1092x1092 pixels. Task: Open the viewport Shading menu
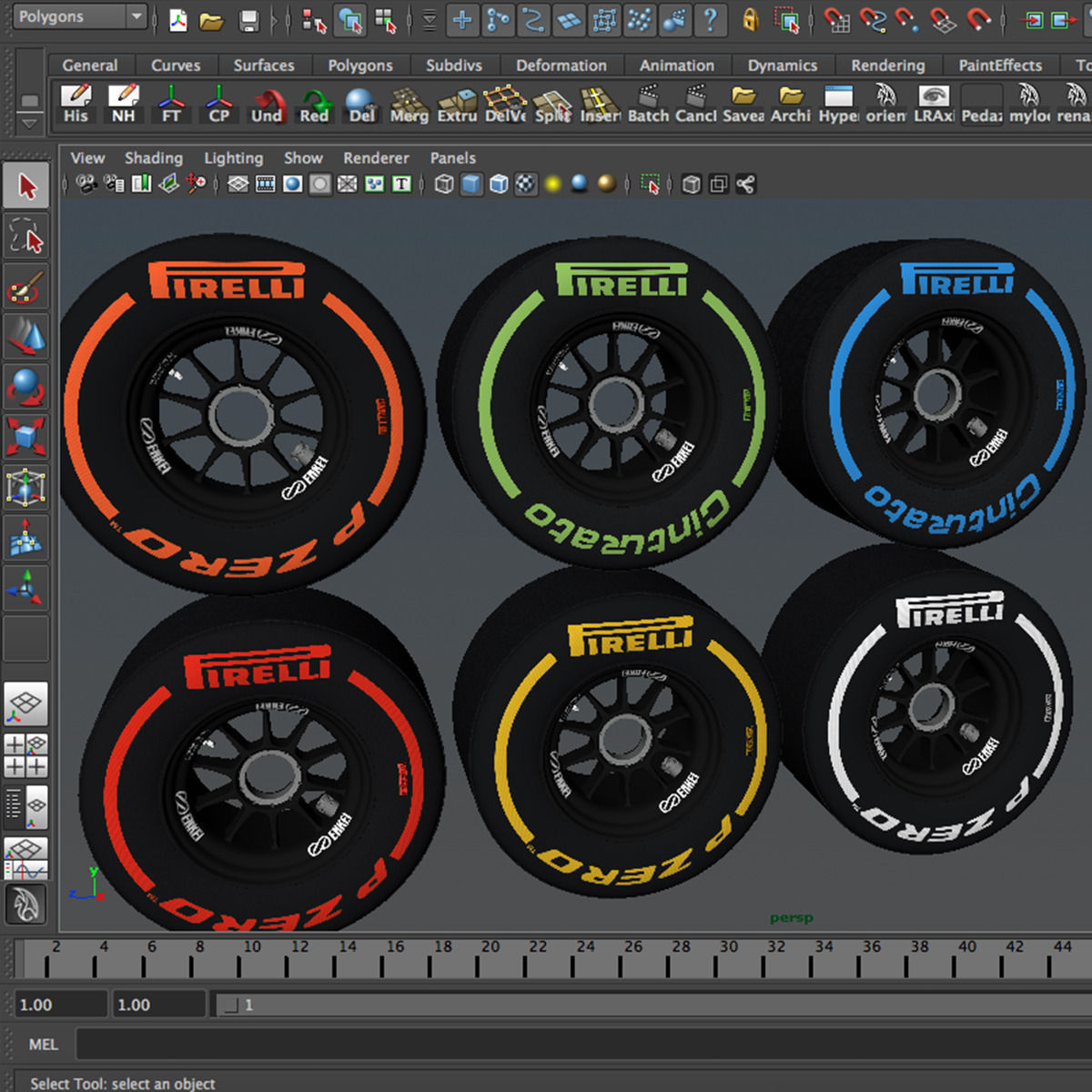tap(153, 158)
